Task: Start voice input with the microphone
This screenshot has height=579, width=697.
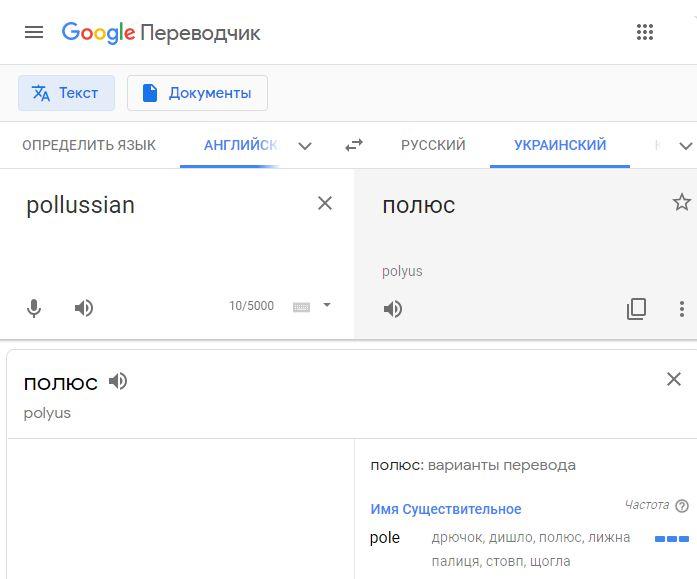Action: (34, 308)
